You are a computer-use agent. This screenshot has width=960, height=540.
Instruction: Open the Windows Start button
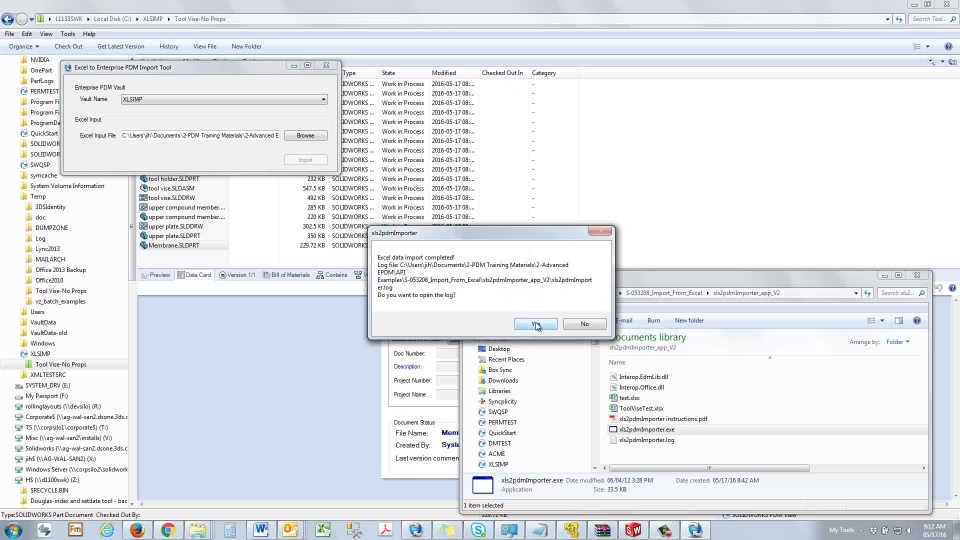[x=13, y=530]
